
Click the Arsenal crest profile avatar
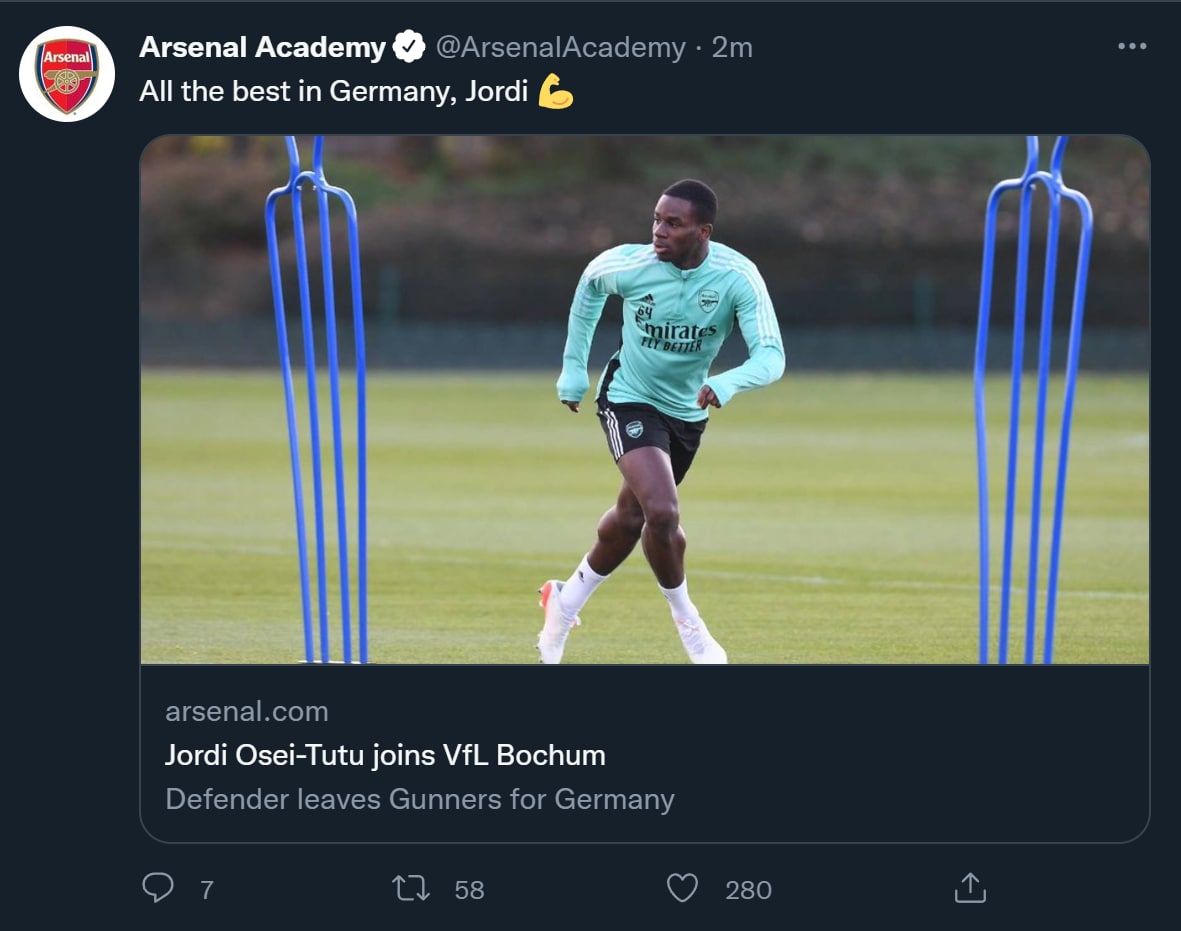pos(67,75)
